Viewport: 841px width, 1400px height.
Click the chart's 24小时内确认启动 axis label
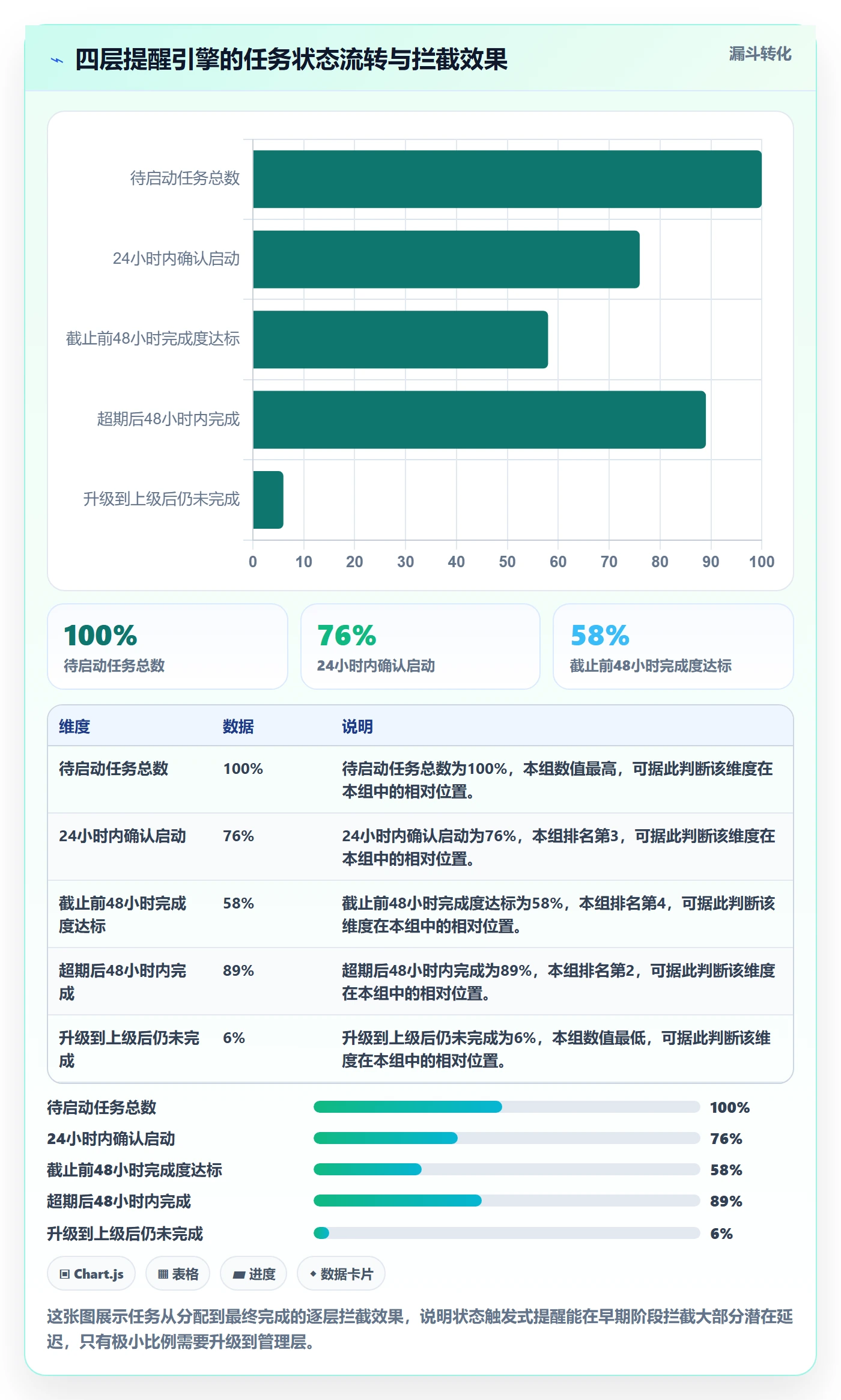pos(177,258)
